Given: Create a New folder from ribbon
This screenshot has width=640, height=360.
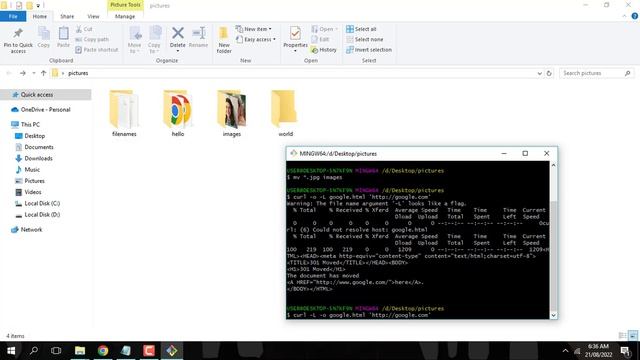Looking at the screenshot, I should (x=224, y=39).
